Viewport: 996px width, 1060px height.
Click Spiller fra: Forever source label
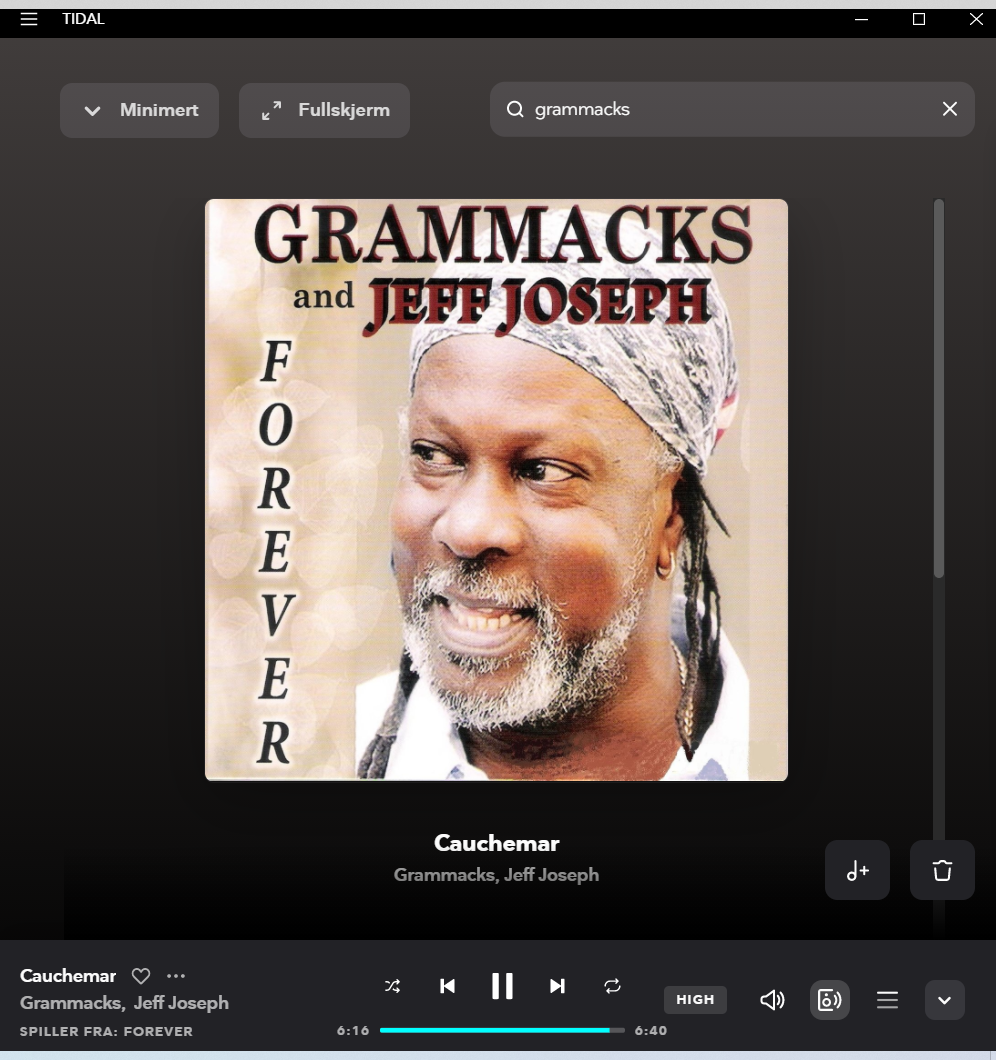coord(106,1032)
